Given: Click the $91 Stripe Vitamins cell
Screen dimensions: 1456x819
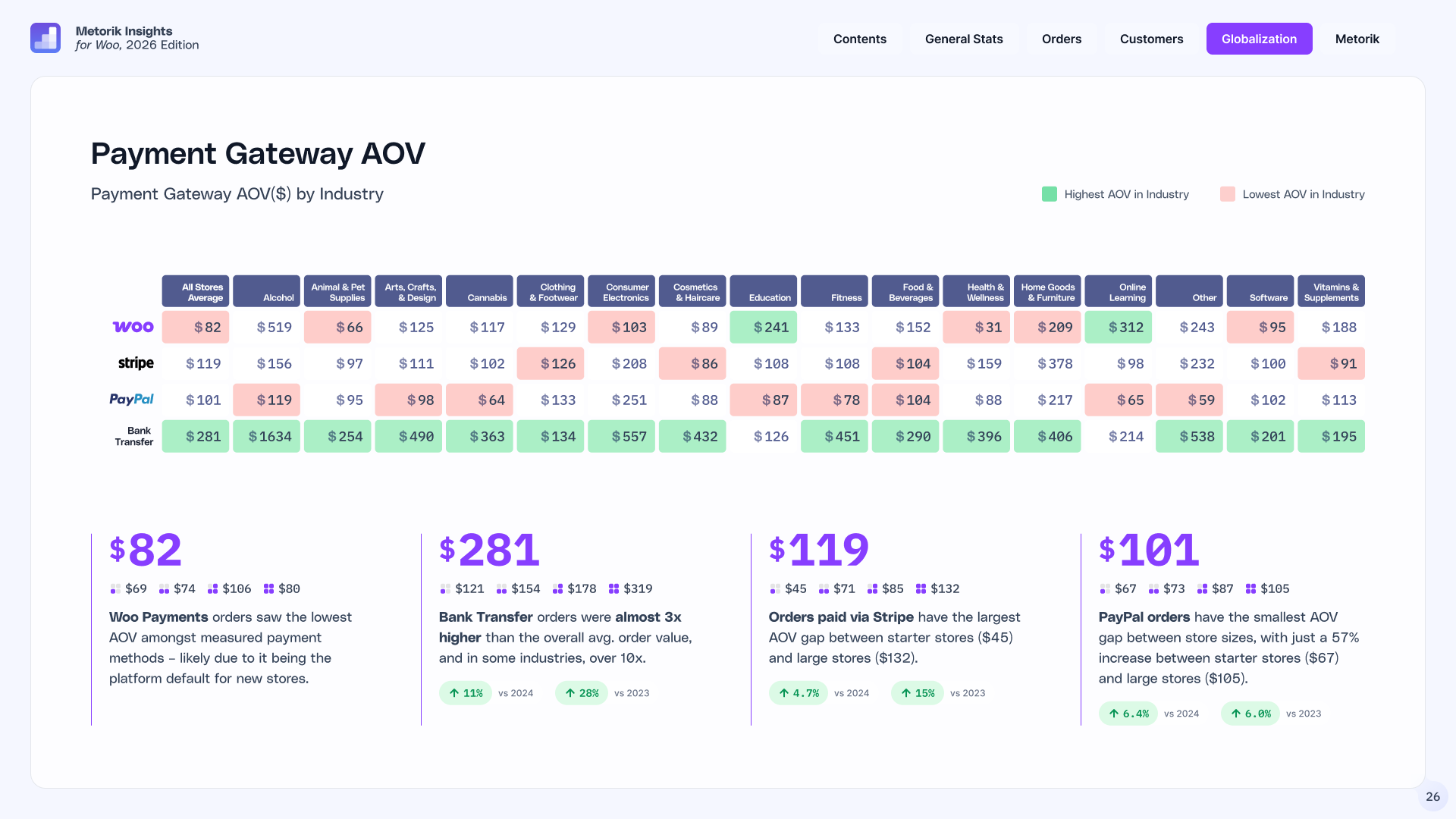Looking at the screenshot, I should (1332, 363).
